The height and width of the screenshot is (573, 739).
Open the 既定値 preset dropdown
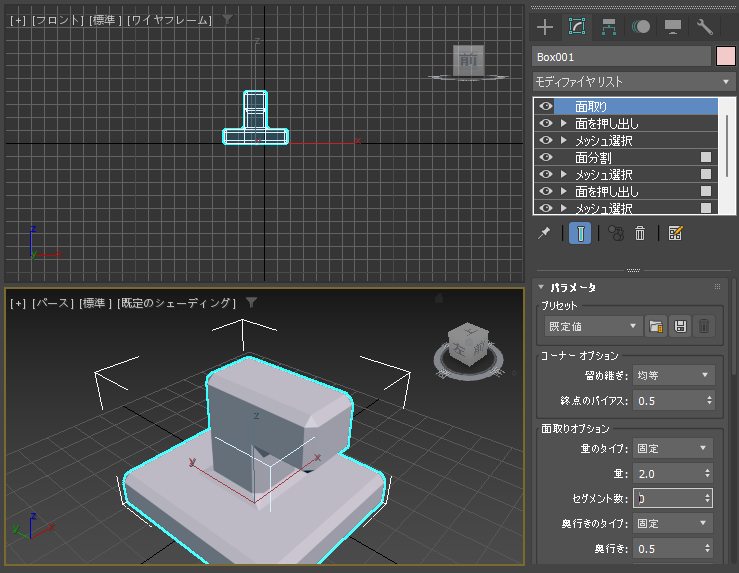click(593, 326)
